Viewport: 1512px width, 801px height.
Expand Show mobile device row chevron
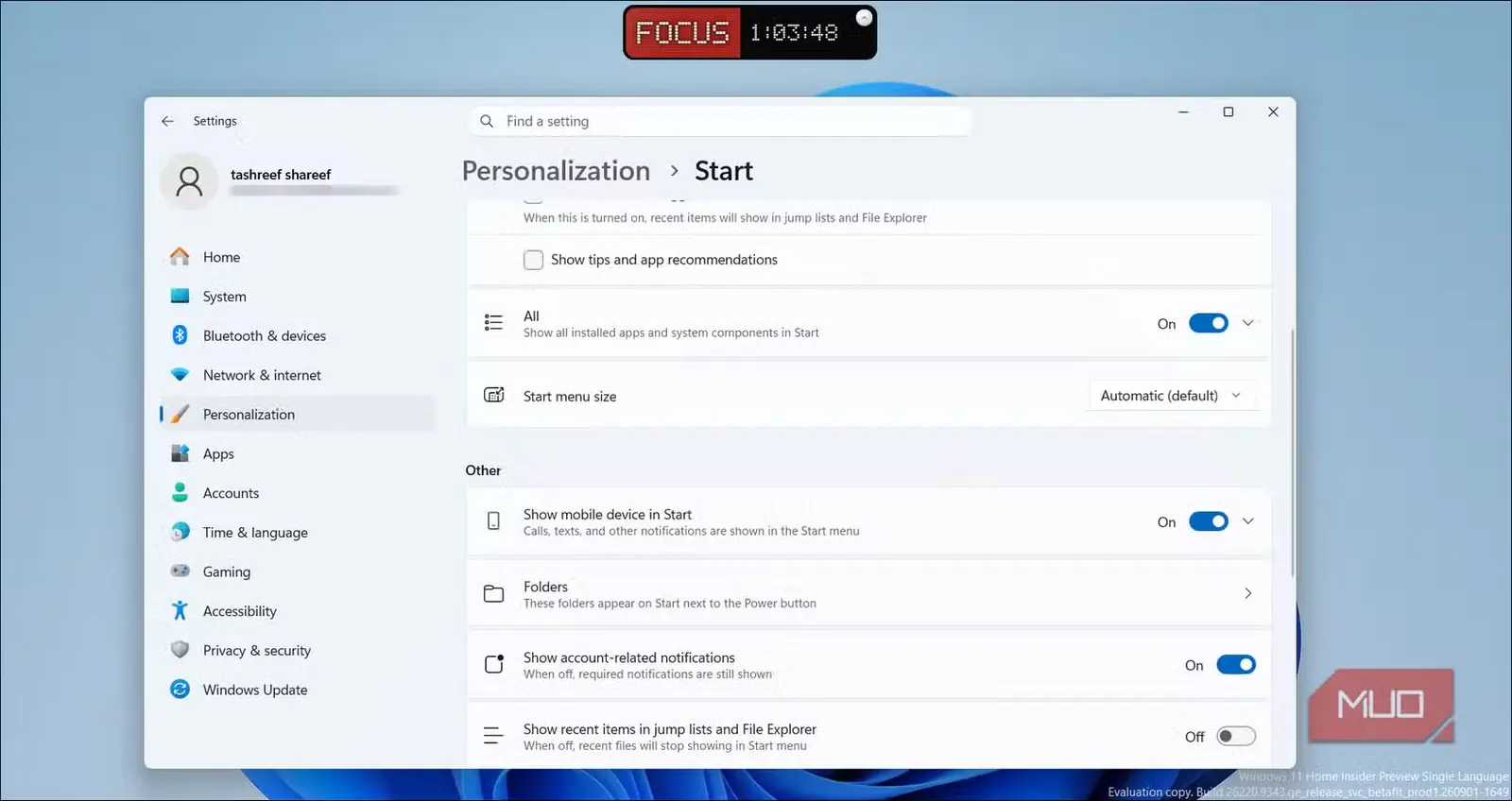pyautogui.click(x=1247, y=521)
